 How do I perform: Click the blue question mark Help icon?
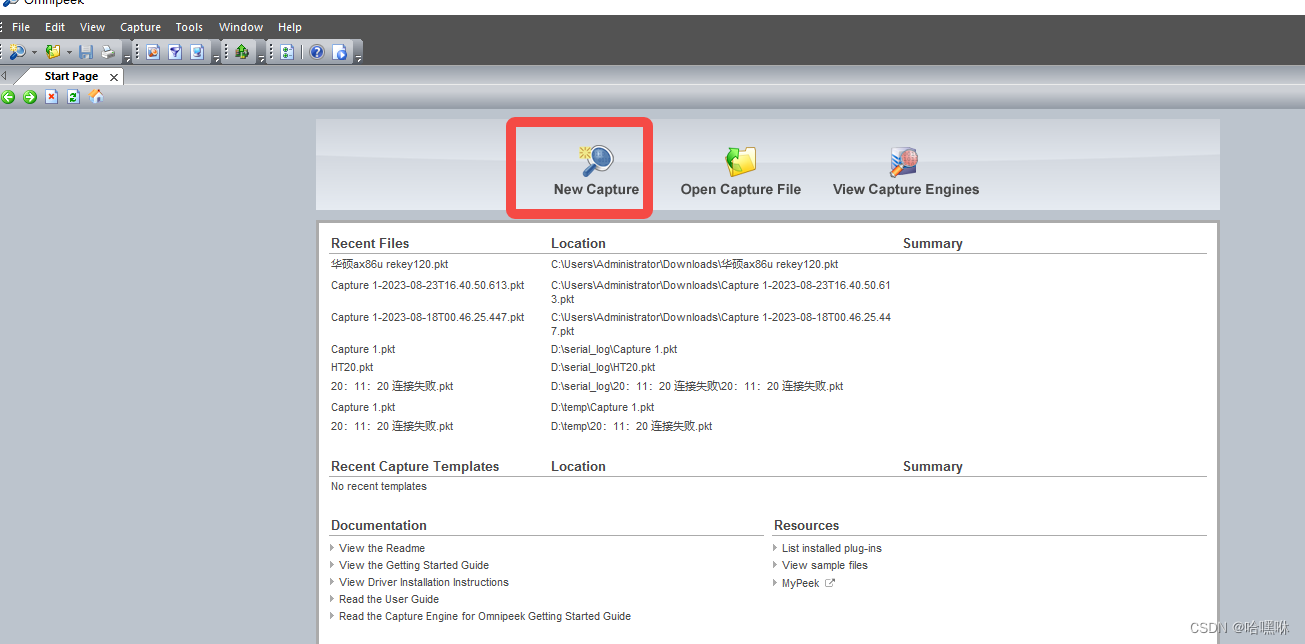317,52
